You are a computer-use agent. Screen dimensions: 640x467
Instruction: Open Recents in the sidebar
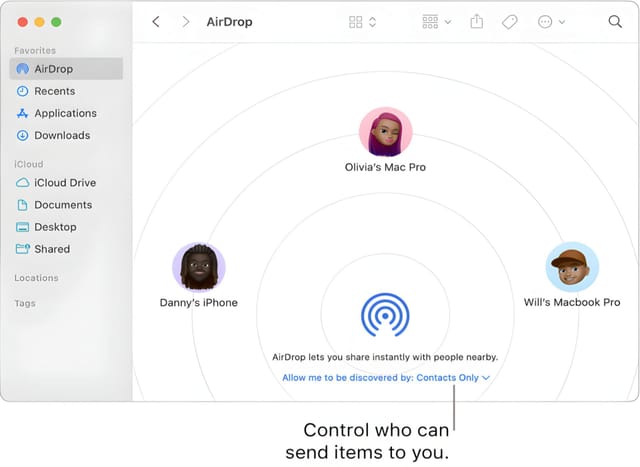54,91
